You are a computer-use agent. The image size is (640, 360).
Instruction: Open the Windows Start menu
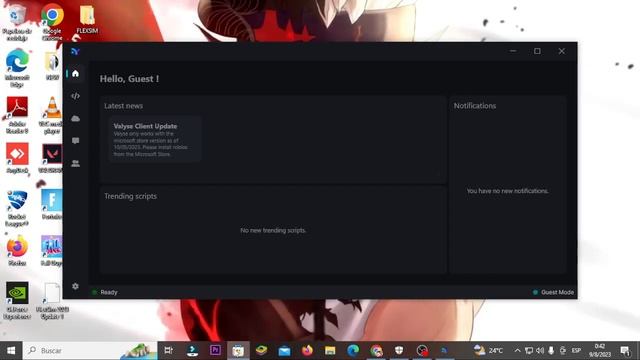[11, 351]
